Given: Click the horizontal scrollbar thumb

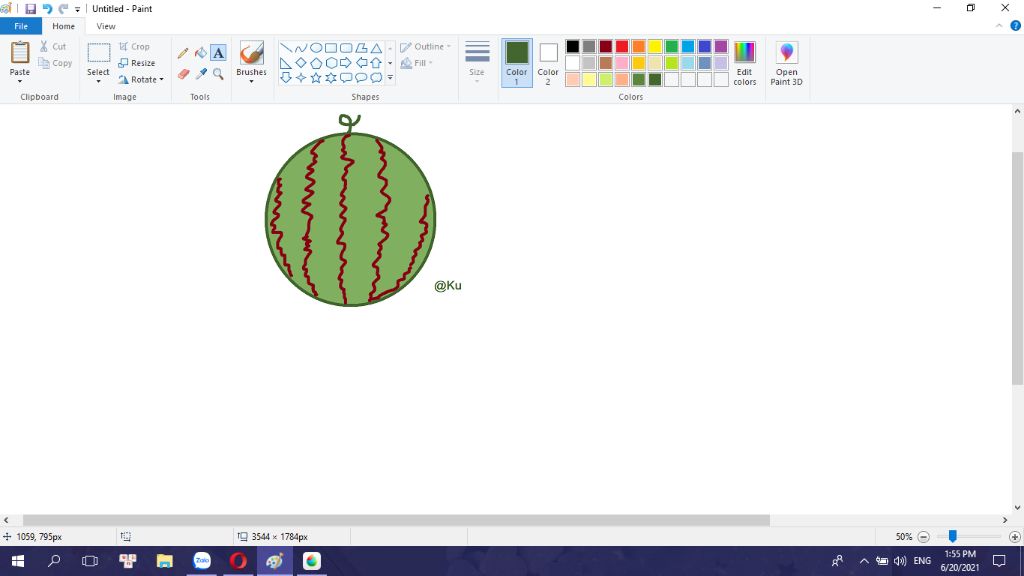Looking at the screenshot, I should pos(396,520).
